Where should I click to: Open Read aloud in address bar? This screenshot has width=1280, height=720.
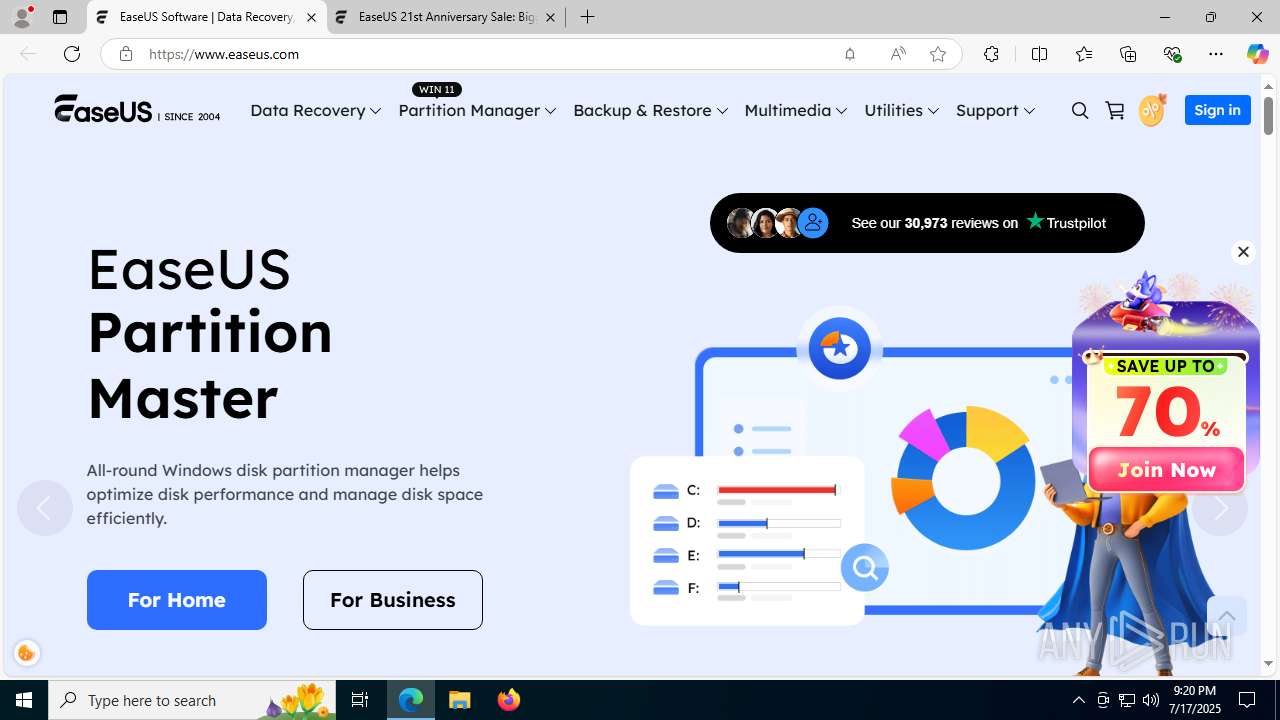click(898, 54)
